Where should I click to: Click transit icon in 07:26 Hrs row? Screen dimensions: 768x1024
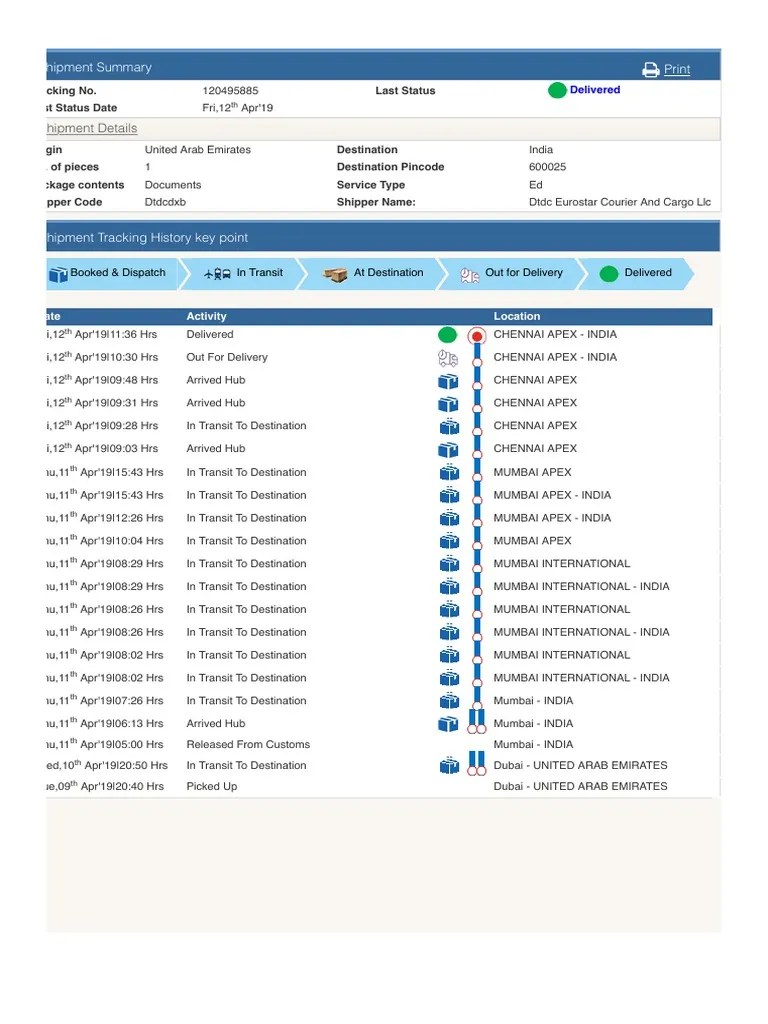click(x=449, y=701)
